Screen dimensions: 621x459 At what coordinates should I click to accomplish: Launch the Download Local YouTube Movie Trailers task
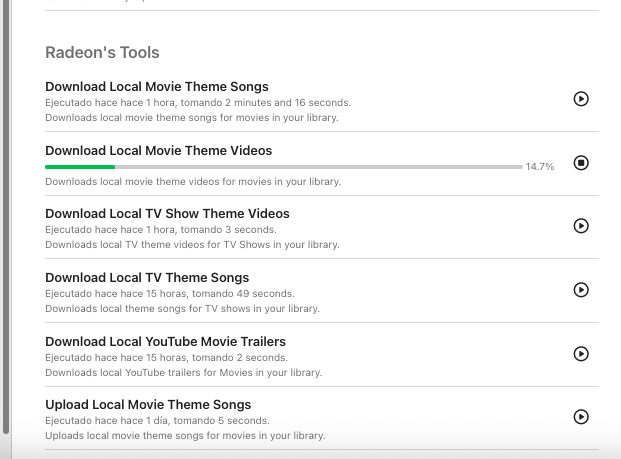(x=581, y=354)
